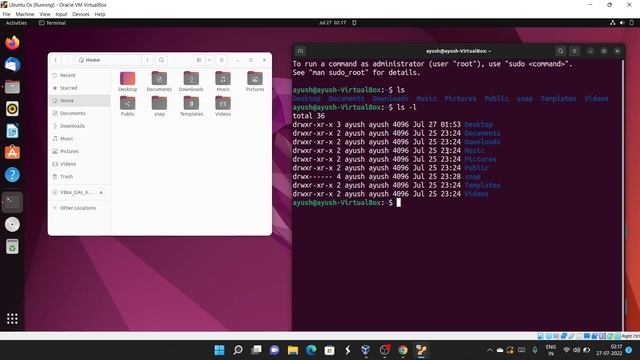Open the path options menu beside Home
Image resolution: width=640 pixels, height=360 pixels.
[x=147, y=60]
